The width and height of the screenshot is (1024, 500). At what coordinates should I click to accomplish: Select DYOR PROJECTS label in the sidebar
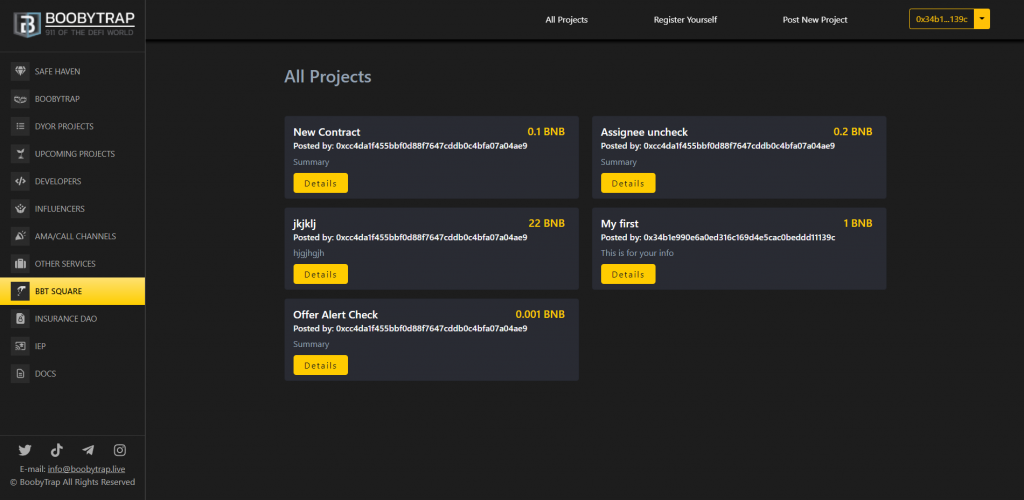point(64,127)
